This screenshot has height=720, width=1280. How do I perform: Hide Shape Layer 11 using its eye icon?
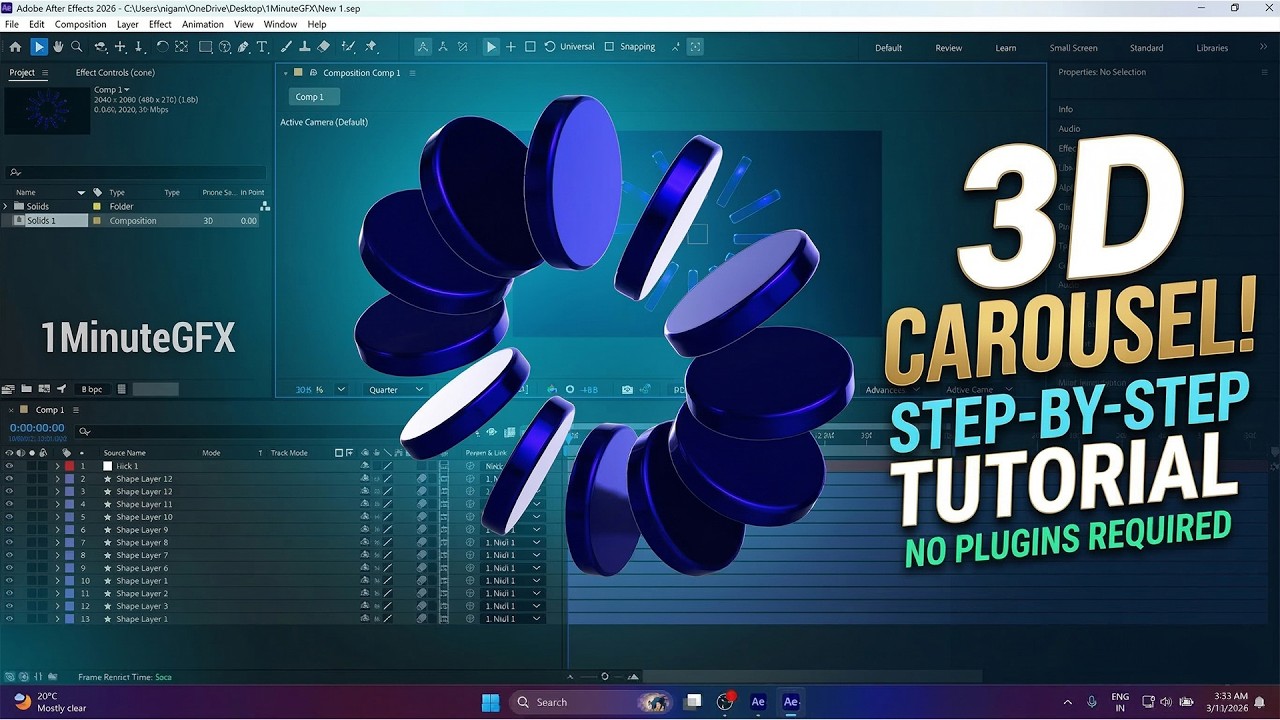click(9, 504)
